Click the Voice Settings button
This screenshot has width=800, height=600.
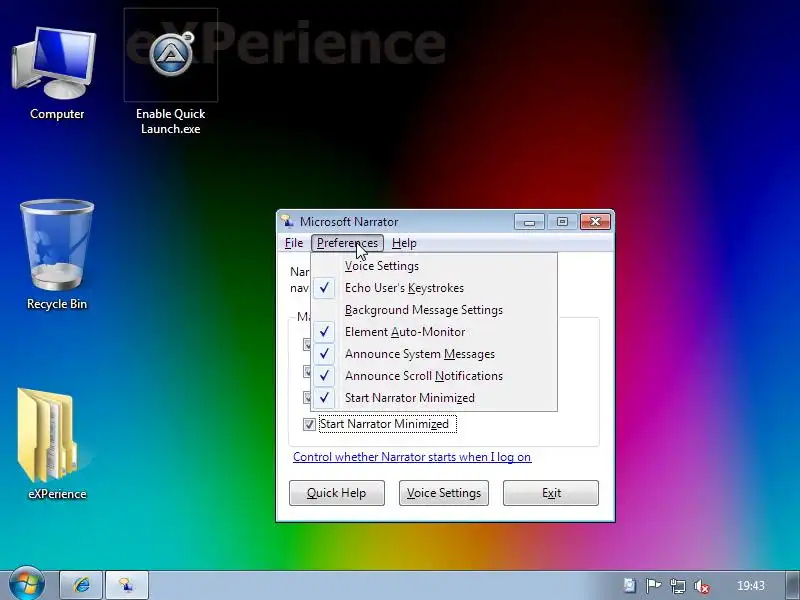pyautogui.click(x=444, y=493)
